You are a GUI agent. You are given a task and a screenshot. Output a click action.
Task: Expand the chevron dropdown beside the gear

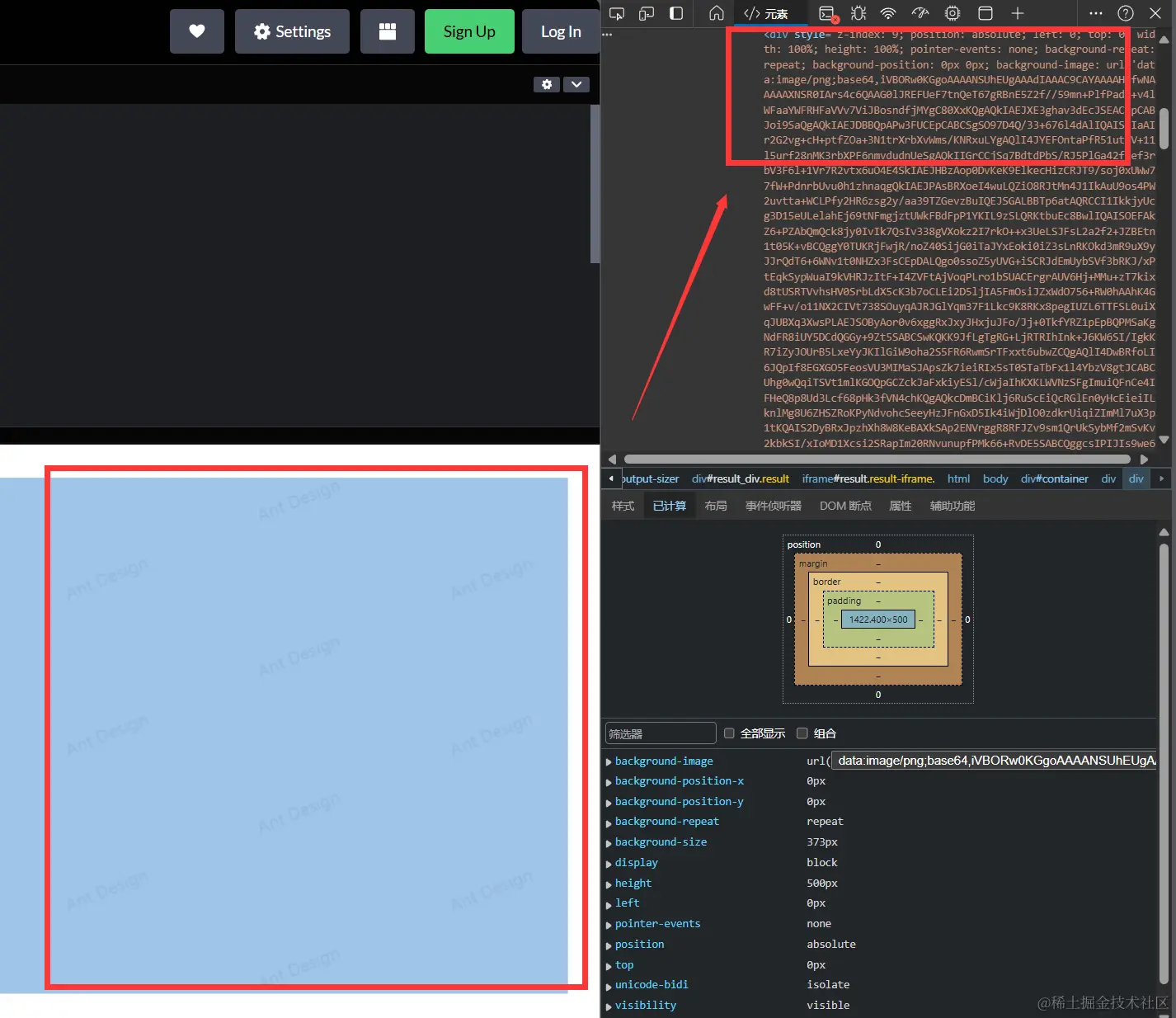[x=576, y=84]
